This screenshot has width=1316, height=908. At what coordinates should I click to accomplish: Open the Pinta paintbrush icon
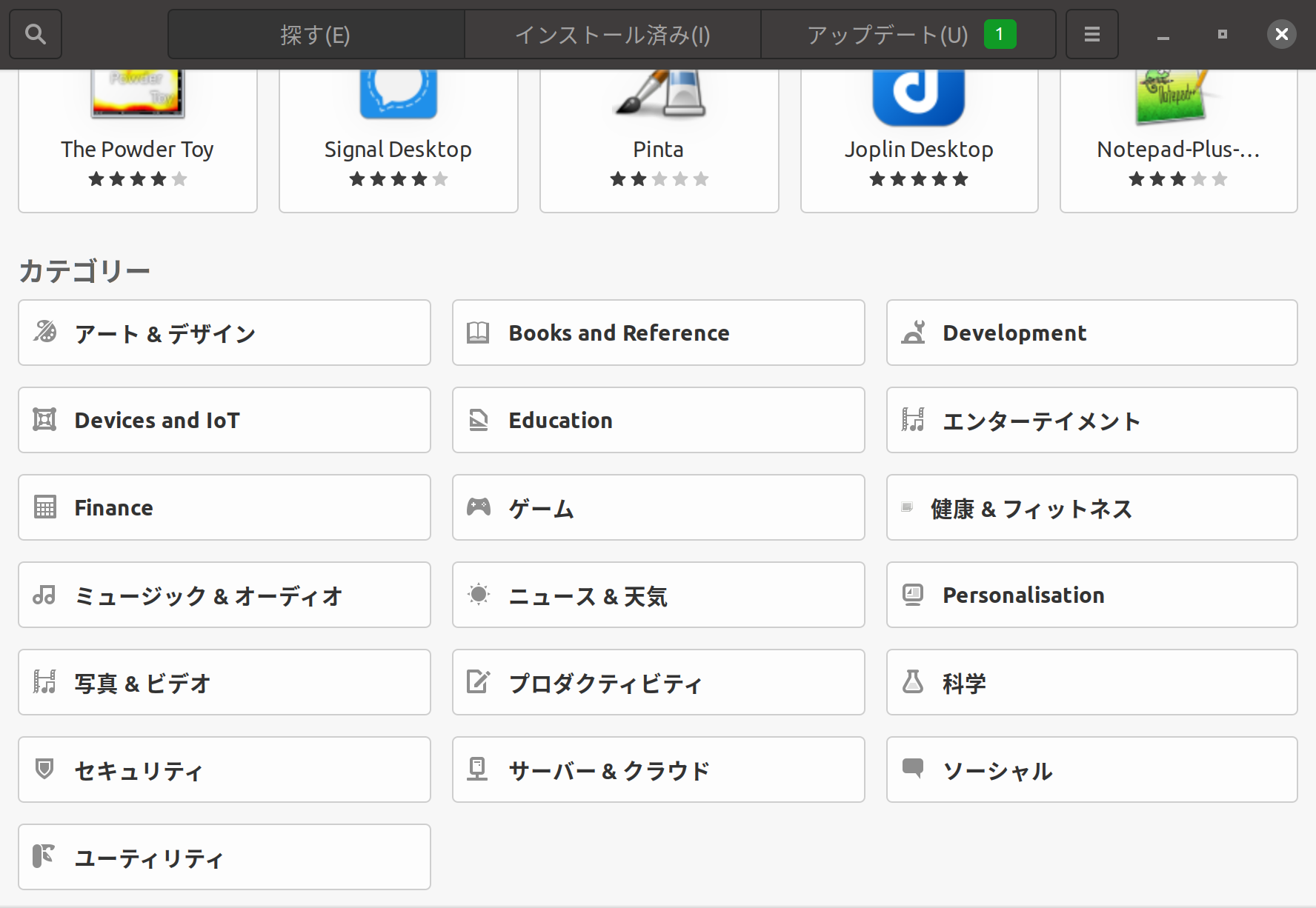[659, 94]
